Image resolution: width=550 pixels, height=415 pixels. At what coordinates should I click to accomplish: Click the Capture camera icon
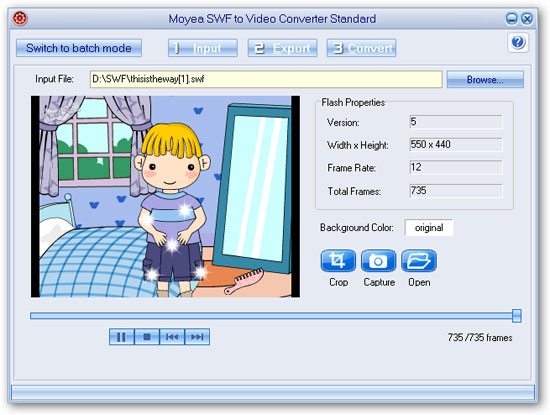click(378, 261)
